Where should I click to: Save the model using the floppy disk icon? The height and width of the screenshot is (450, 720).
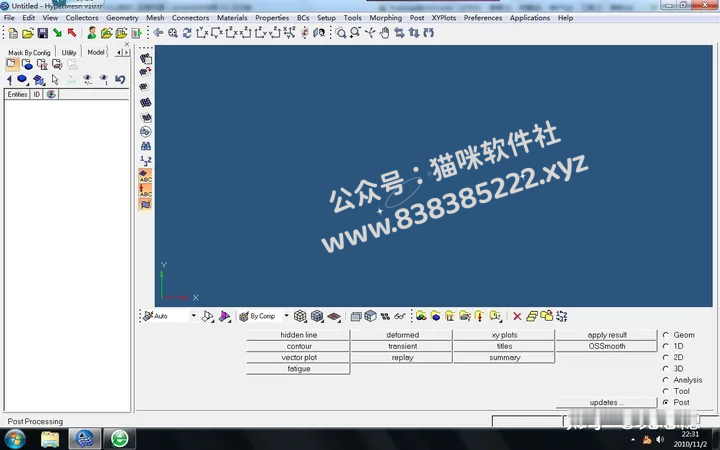pyautogui.click(x=42, y=33)
